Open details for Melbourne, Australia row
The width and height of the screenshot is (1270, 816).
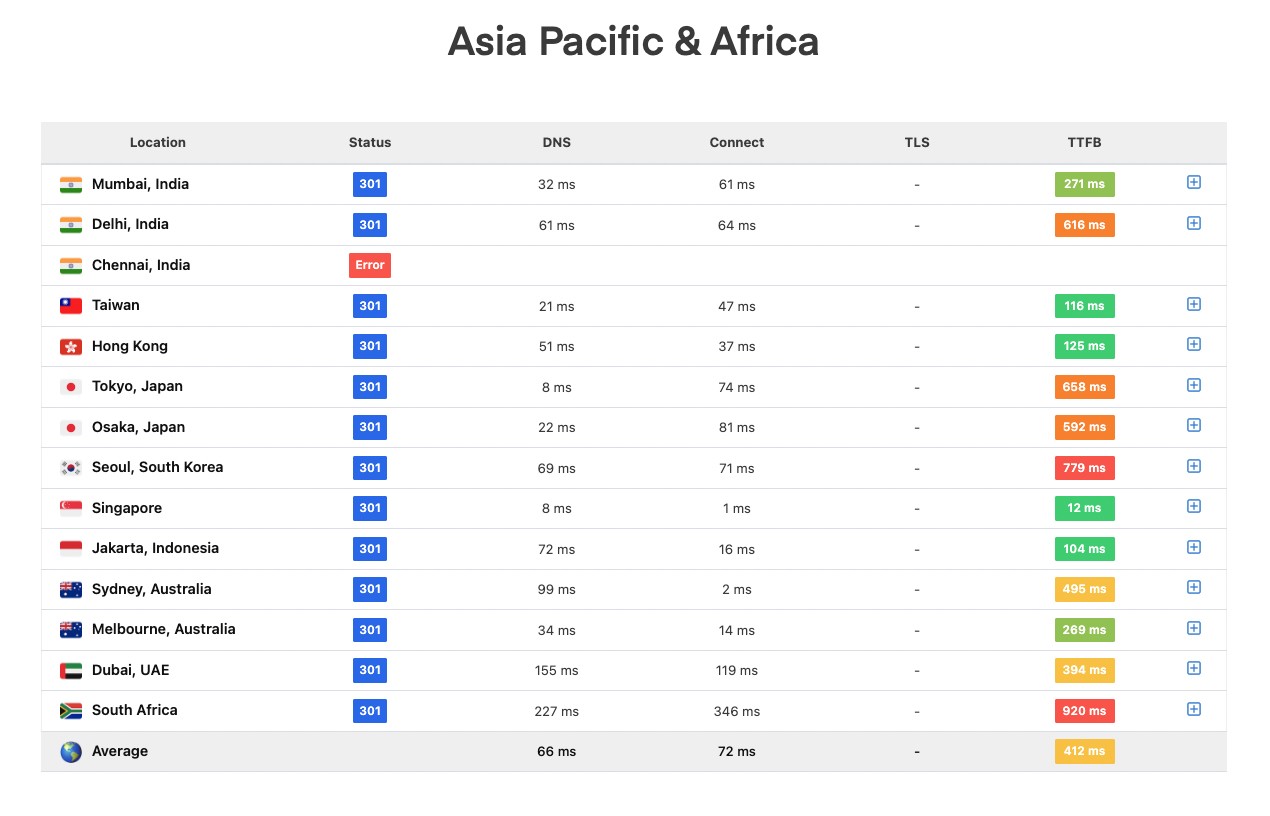click(x=1193, y=628)
